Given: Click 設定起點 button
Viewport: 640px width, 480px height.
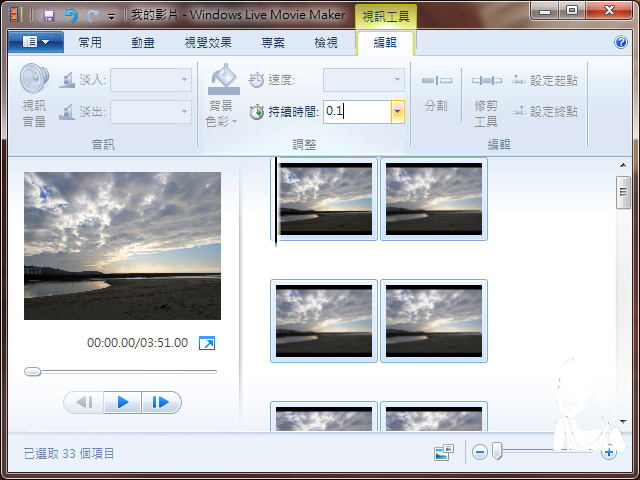Looking at the screenshot, I should 545,80.
